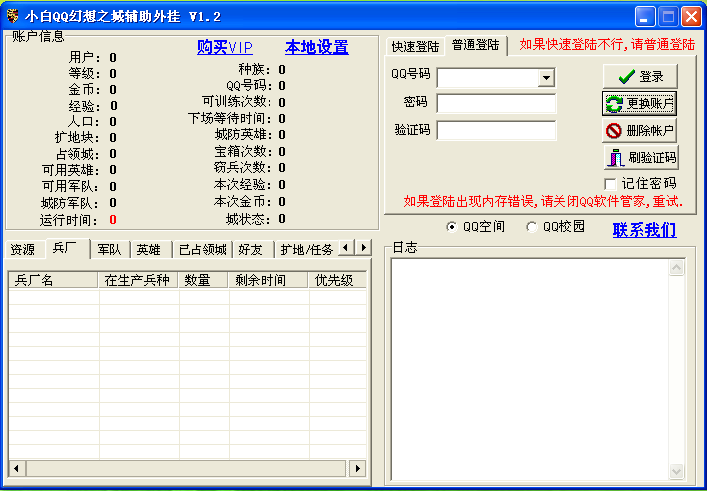Click the tab strip left arrow
The image size is (707, 491).
(x=346, y=247)
